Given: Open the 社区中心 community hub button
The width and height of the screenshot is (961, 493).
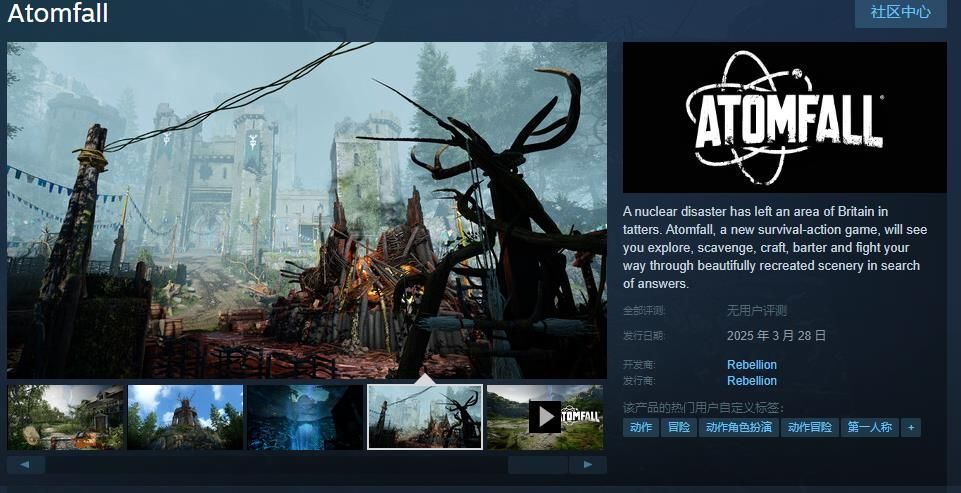Looking at the screenshot, I should (x=900, y=12).
